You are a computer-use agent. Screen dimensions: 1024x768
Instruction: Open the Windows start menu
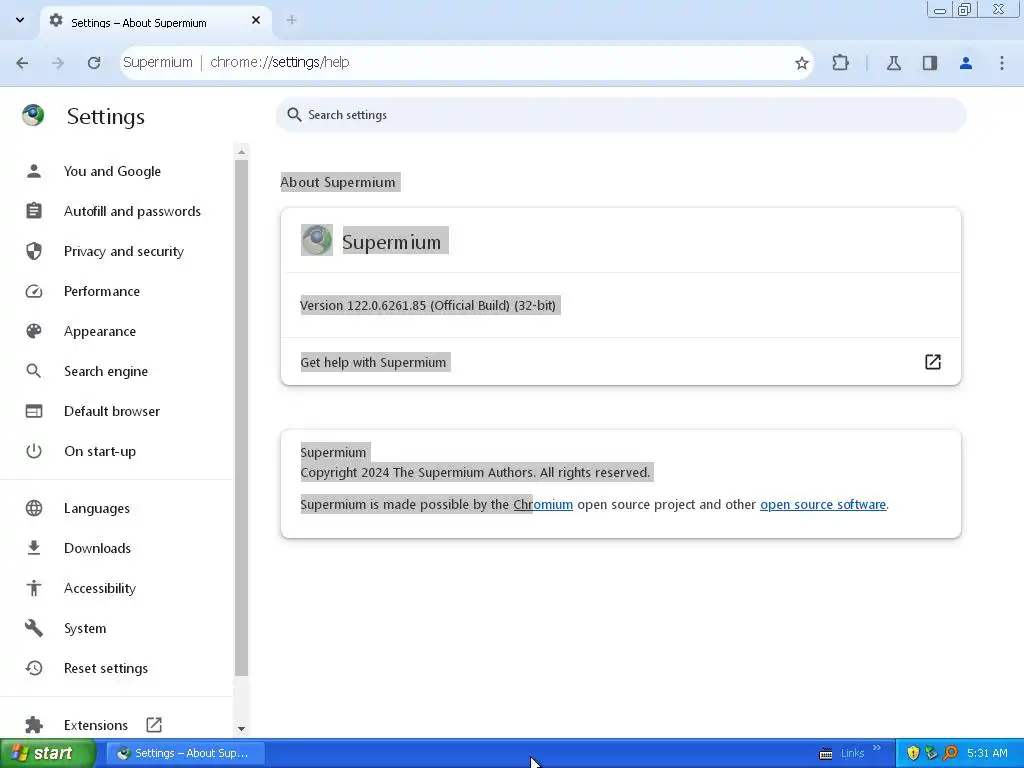[47, 754]
